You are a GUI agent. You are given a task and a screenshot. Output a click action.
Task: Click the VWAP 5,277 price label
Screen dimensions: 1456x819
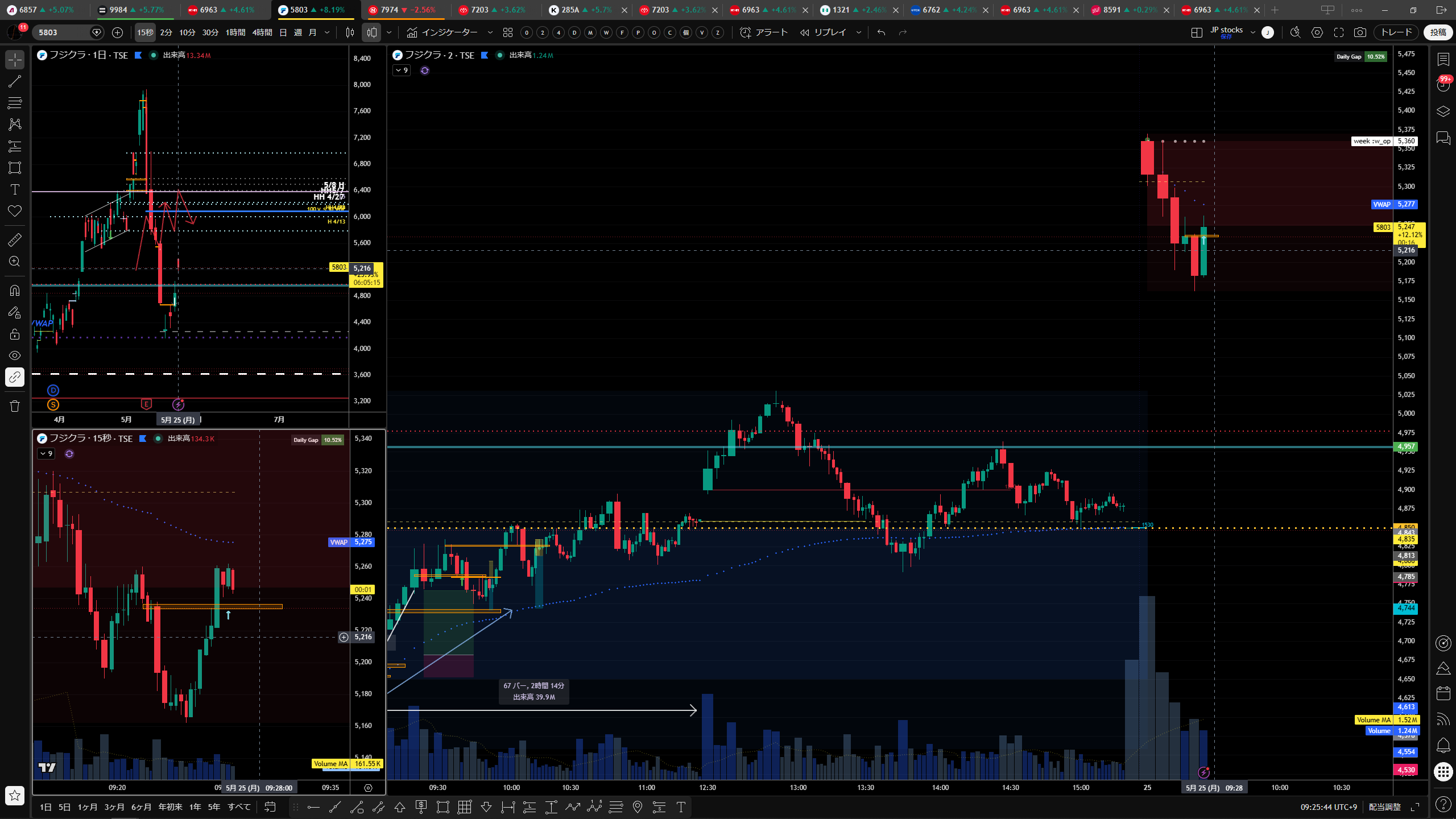click(x=1394, y=204)
